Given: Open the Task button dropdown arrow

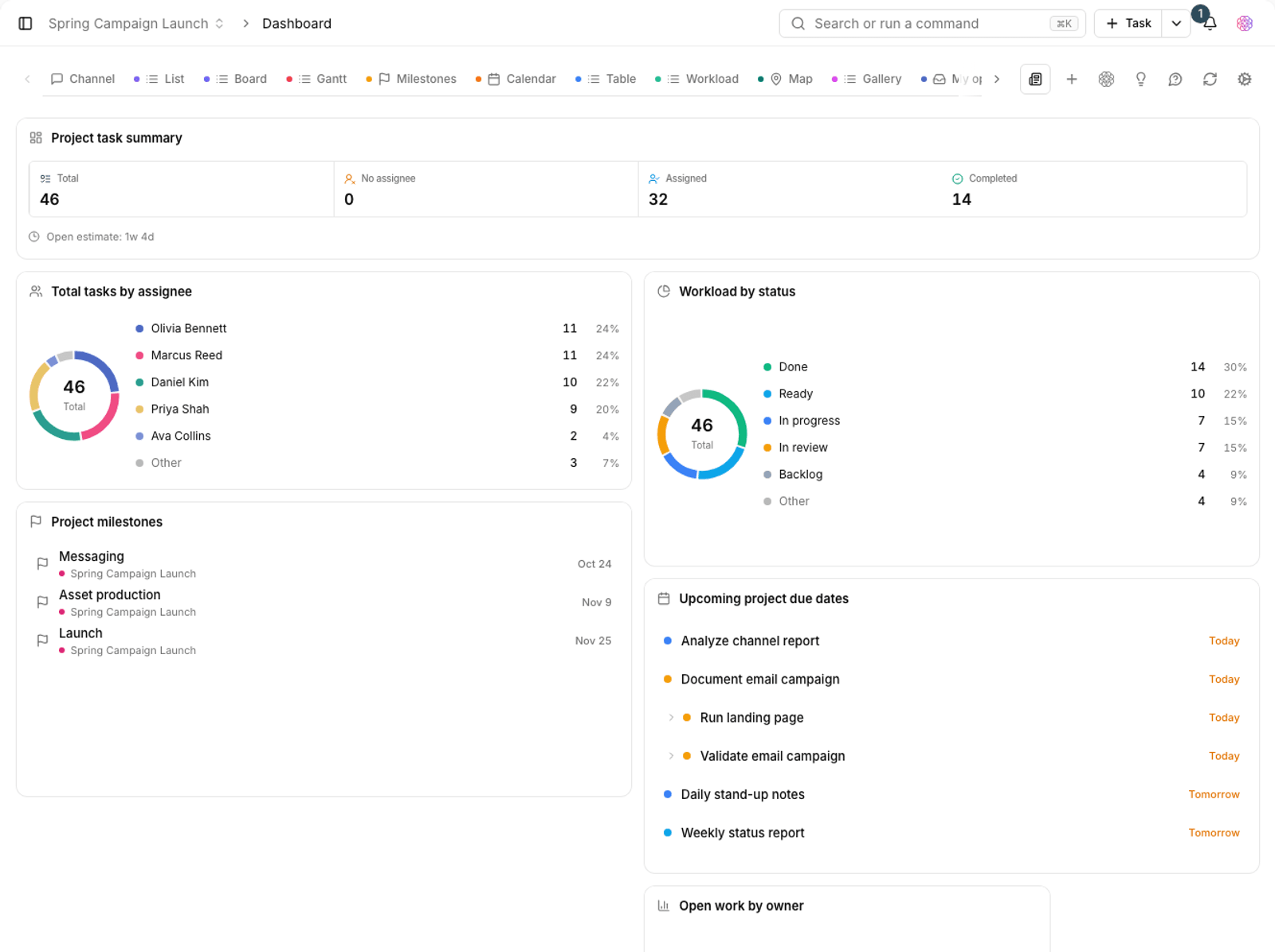Looking at the screenshot, I should point(1176,23).
